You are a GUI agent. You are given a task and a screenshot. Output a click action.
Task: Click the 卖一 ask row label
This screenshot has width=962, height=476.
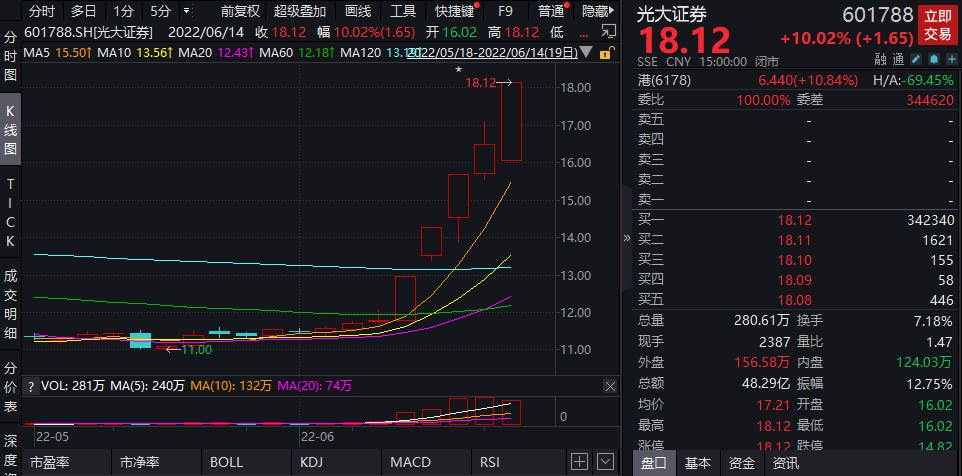[651, 200]
